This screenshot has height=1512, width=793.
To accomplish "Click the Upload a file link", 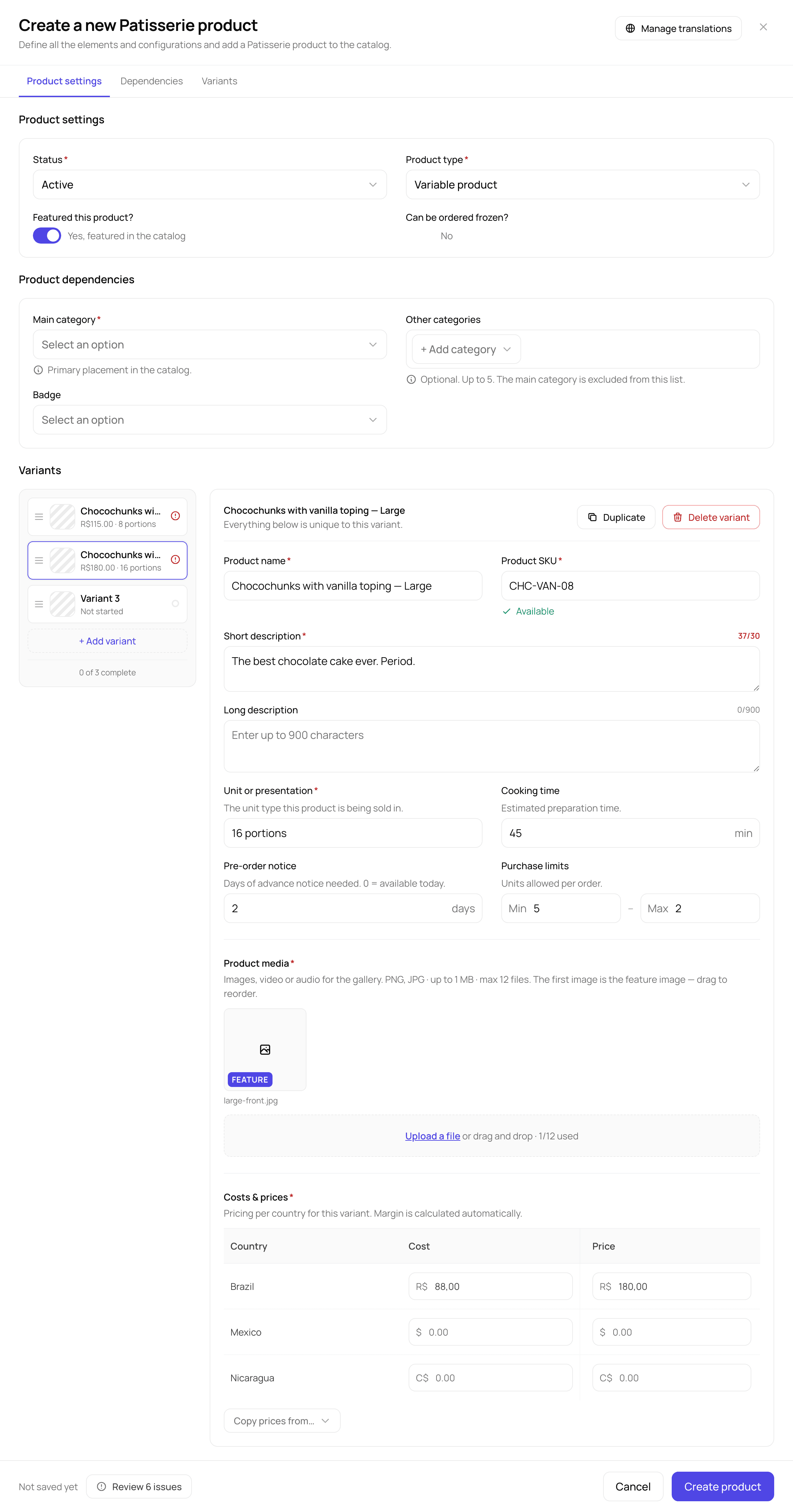I will tap(432, 1136).
